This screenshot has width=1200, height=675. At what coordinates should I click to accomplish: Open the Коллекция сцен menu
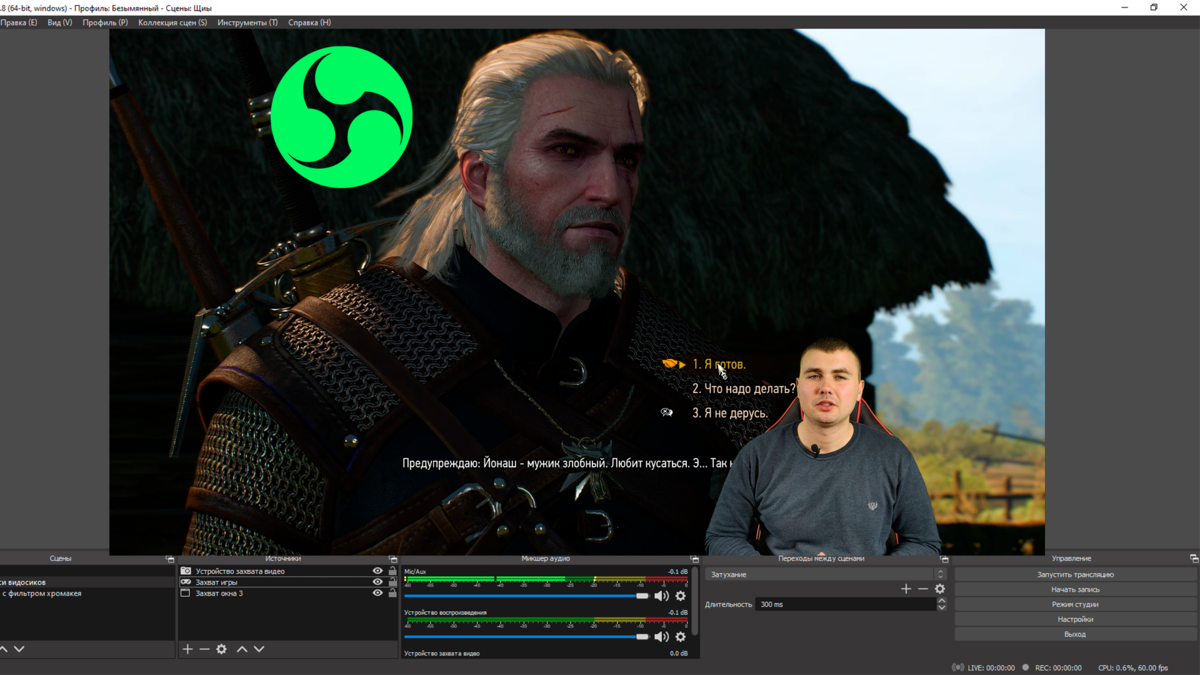tap(173, 22)
